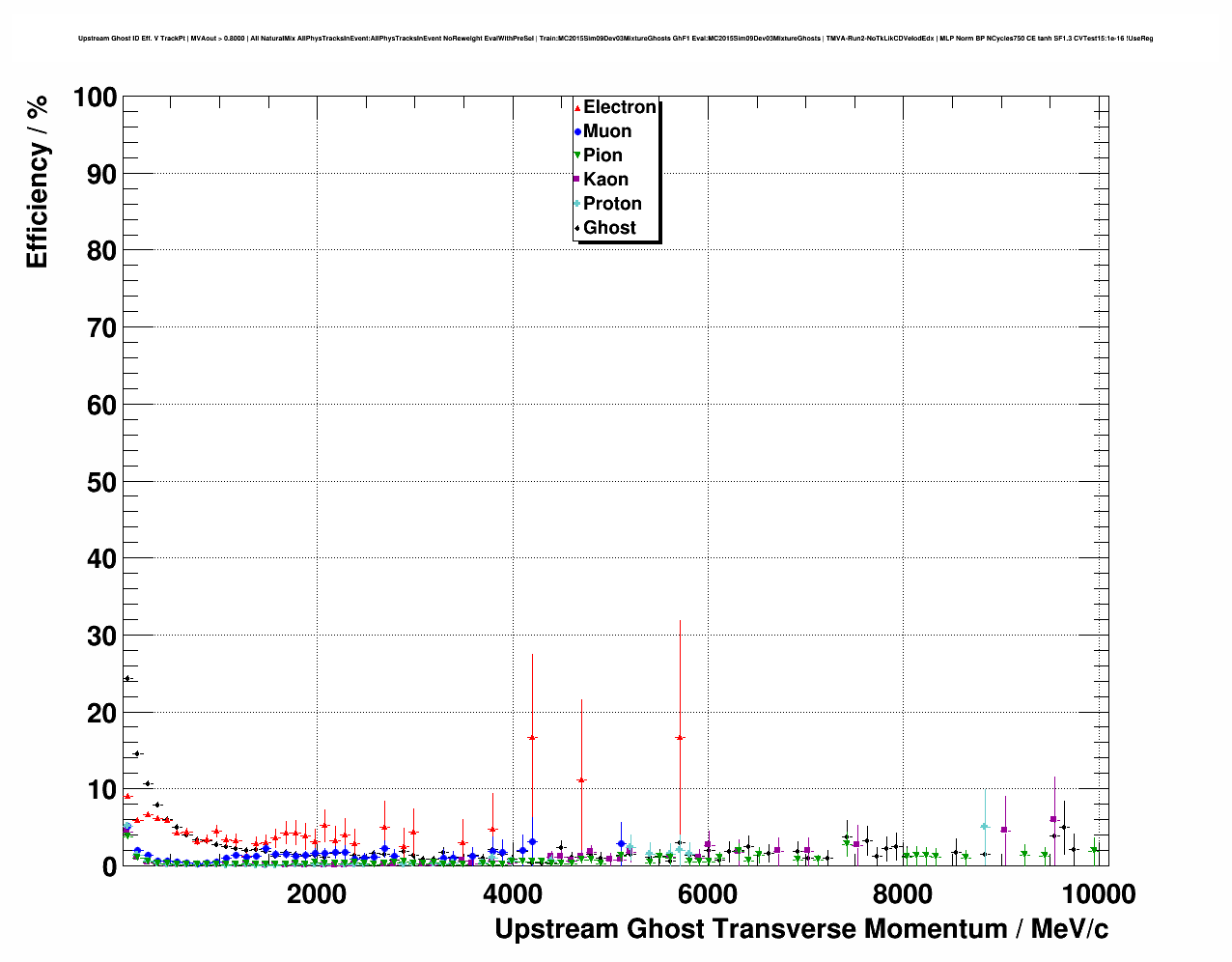Click the red Electron triangle marker in legend
The height and width of the screenshot is (962, 1232).
coord(577,107)
